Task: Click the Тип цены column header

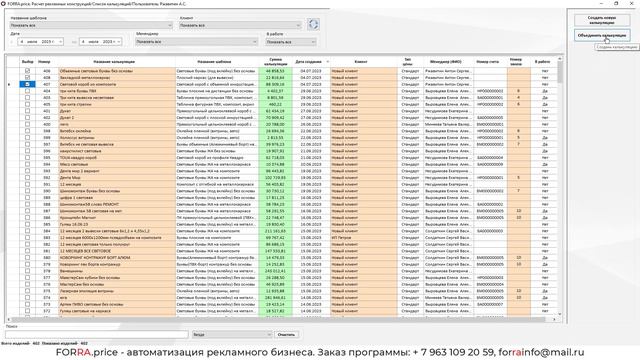Action: tap(407, 62)
